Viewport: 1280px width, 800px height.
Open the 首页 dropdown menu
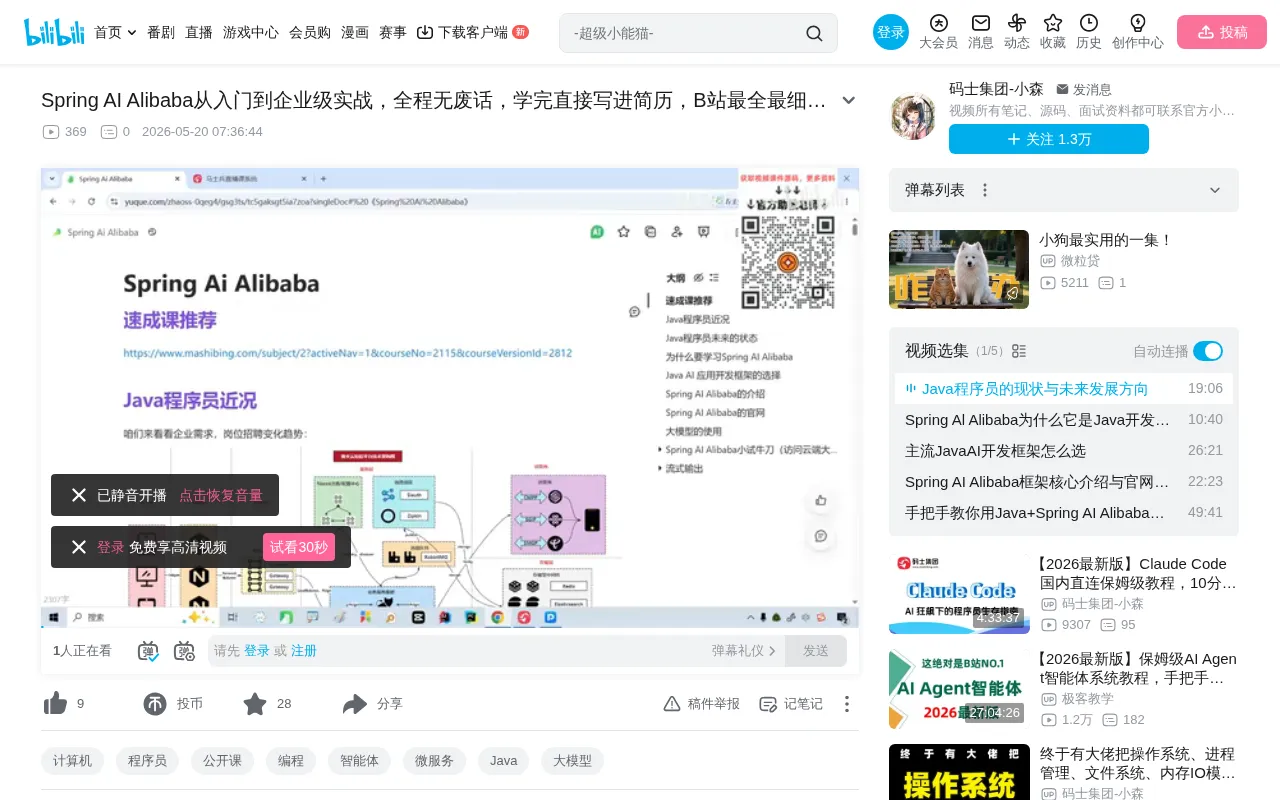coord(115,32)
